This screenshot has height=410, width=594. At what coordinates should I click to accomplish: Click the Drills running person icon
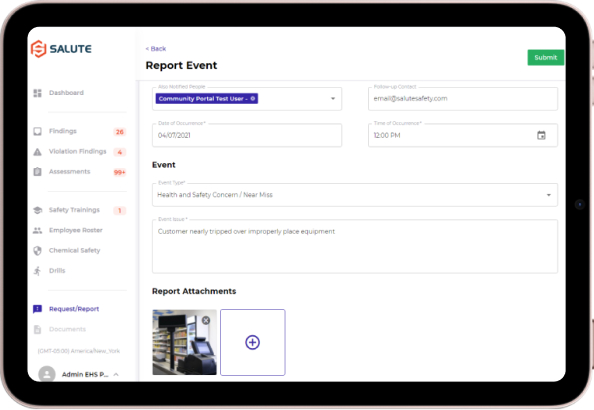pyautogui.click(x=38, y=271)
